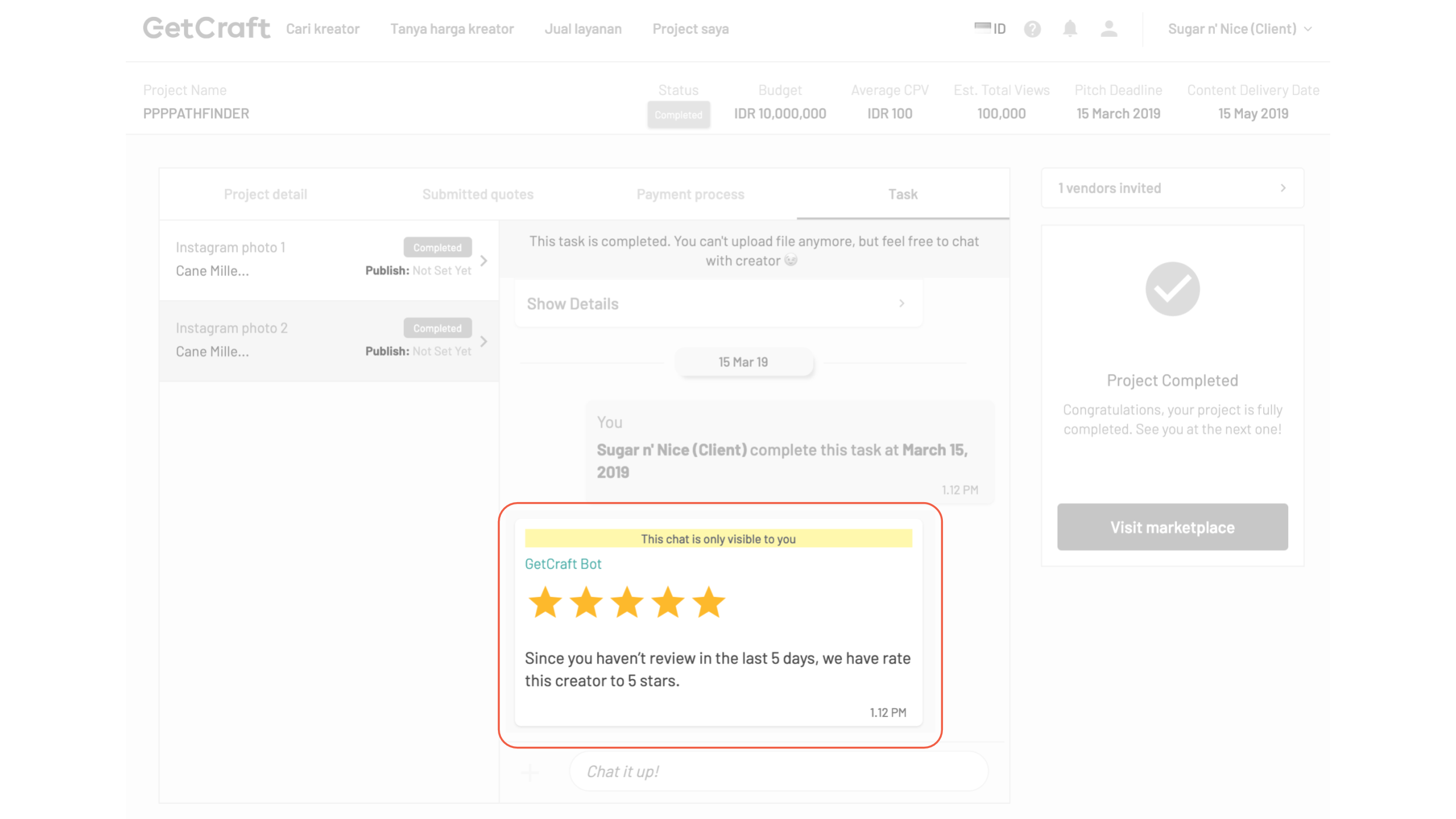Viewport: 1456px width, 819px height.
Task: Click the IDR 100 average CPV value
Action: point(890,114)
